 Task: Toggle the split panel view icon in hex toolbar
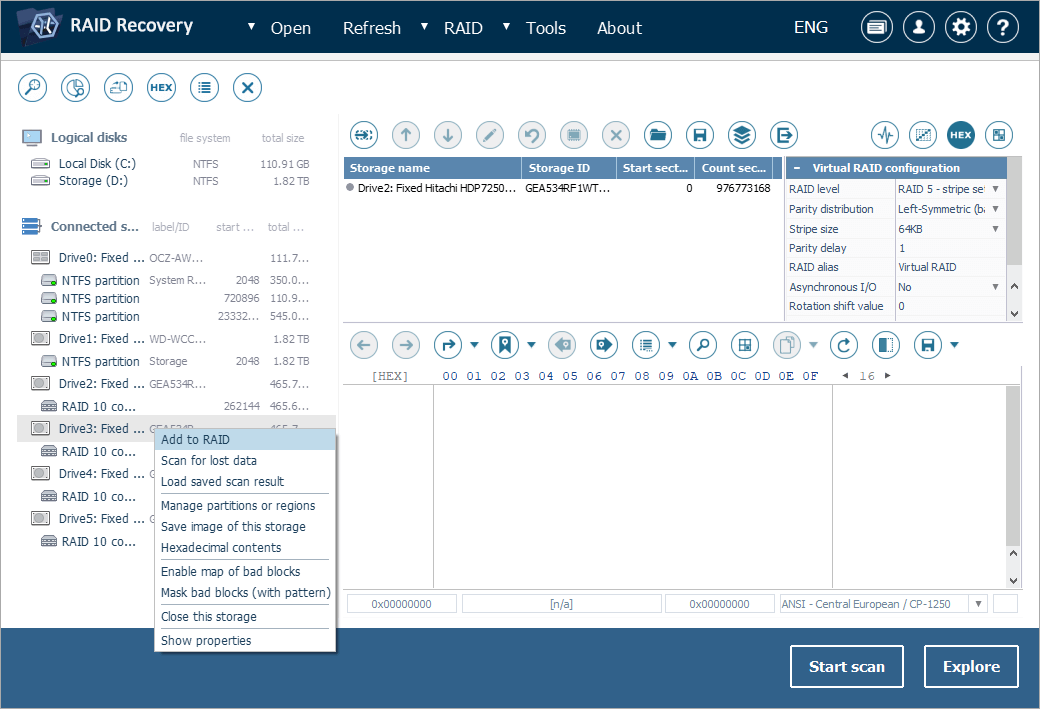[885, 345]
